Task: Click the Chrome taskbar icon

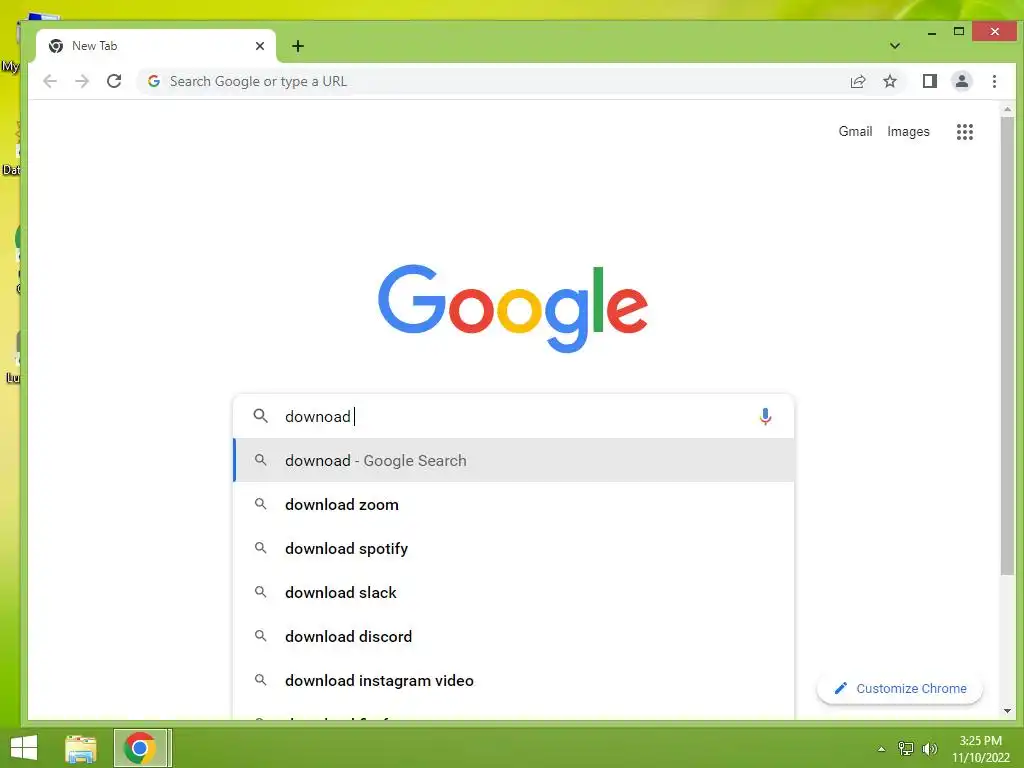Action: [140, 748]
